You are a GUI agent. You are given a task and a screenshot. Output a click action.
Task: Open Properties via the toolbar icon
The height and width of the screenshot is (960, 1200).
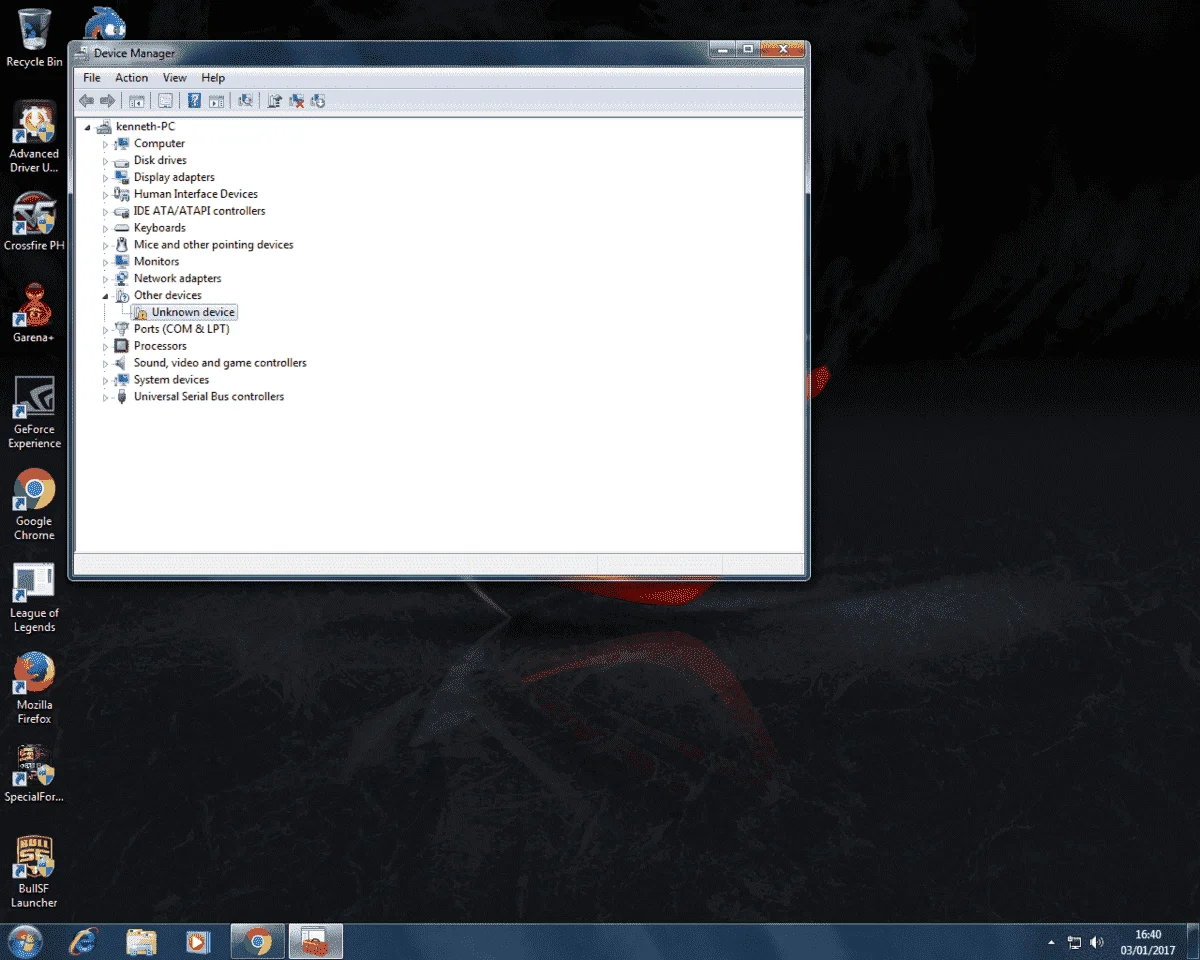(166, 101)
